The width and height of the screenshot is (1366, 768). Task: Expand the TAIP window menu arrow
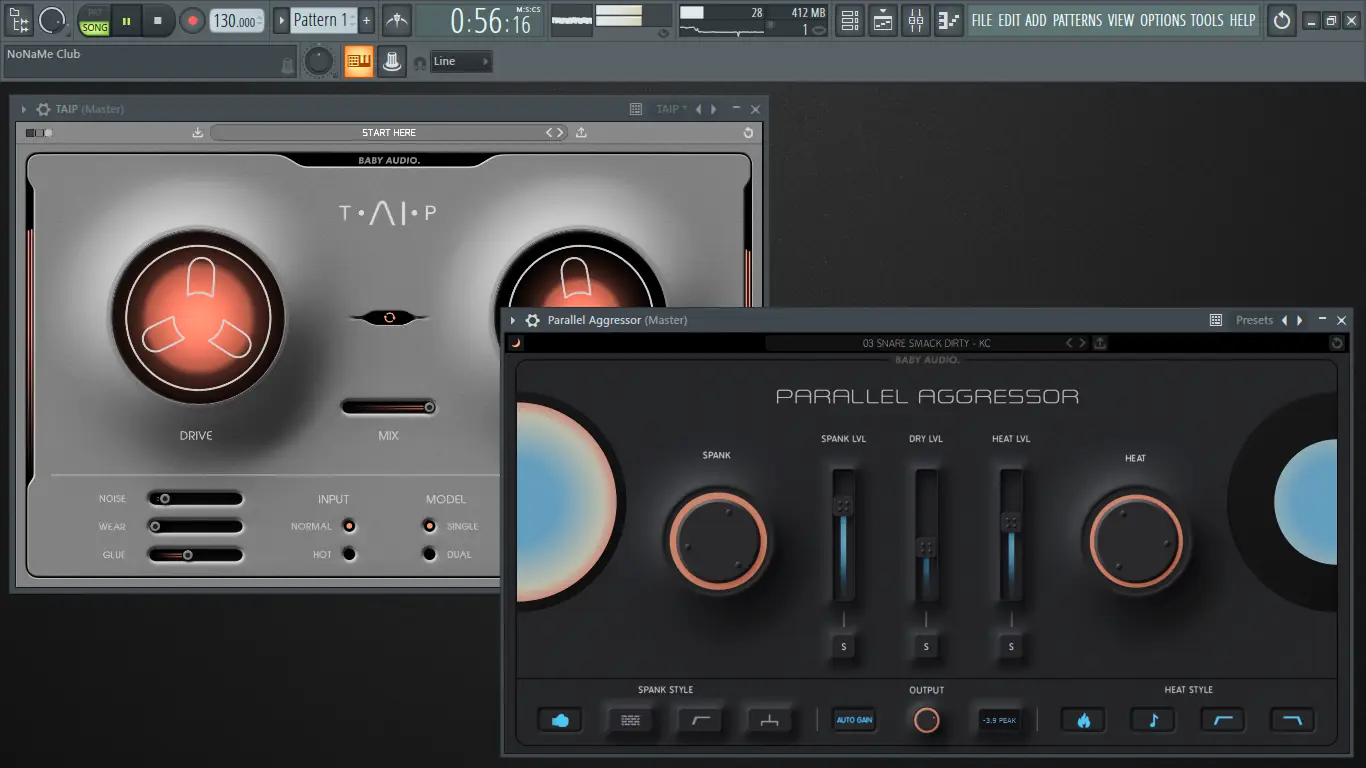pyautogui.click(x=24, y=109)
